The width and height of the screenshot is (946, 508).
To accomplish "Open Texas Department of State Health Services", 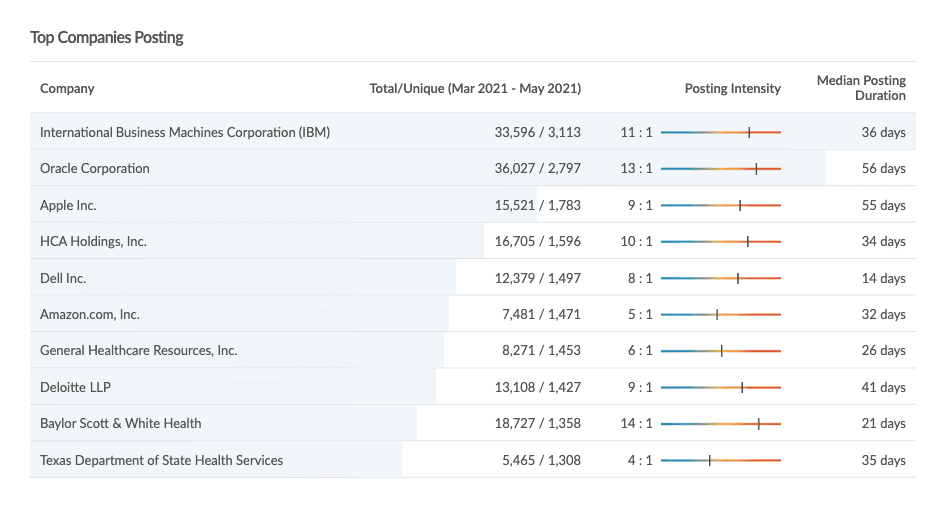I will [162, 460].
